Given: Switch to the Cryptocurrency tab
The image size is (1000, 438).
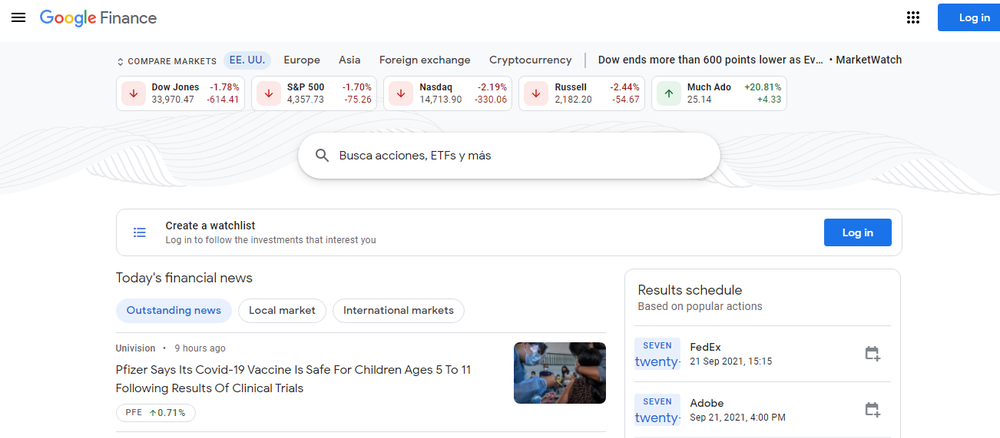Looking at the screenshot, I should (x=531, y=60).
